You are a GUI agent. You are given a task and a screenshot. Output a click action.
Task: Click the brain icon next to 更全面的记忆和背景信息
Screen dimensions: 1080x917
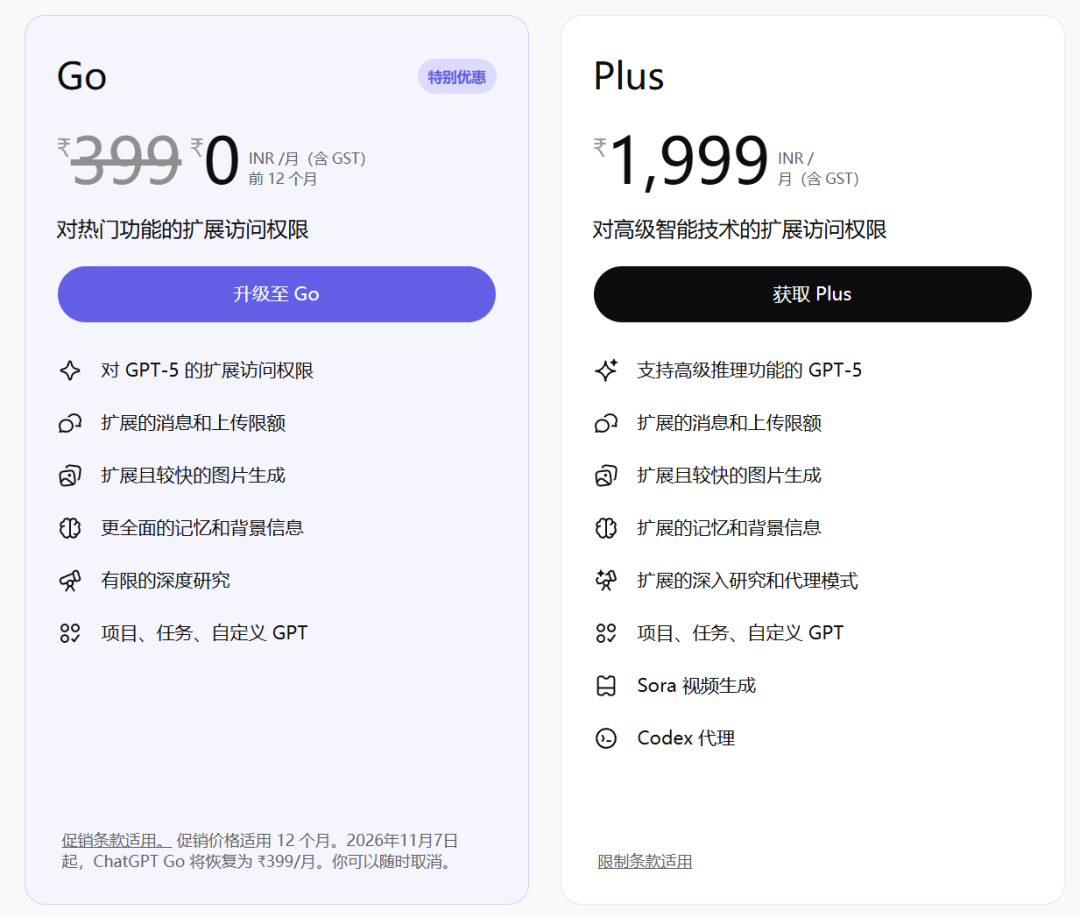point(69,528)
